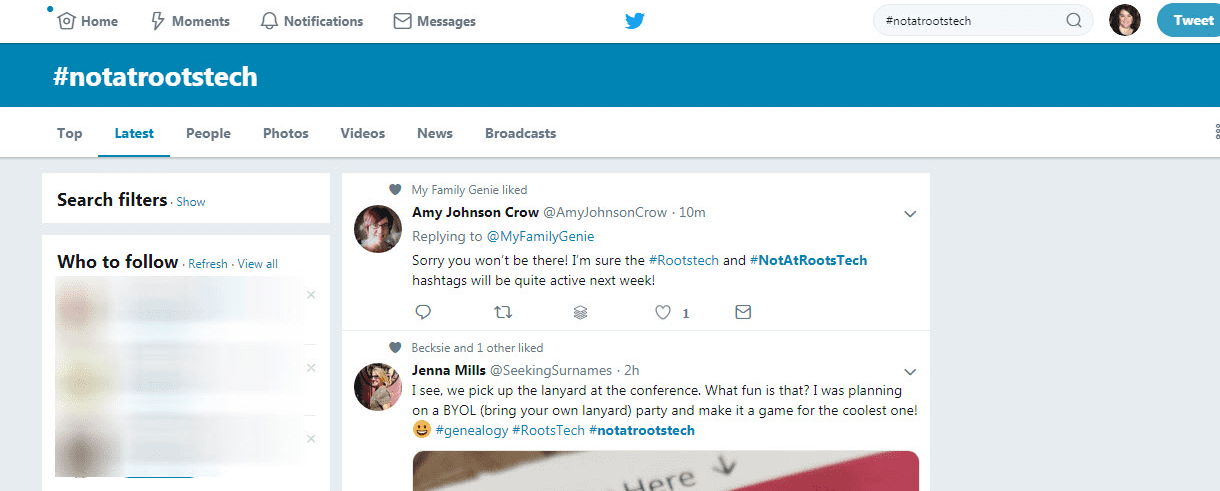Open #RootsTech hashtag in Jenna's tweet
This screenshot has height=491, width=1220.
[548, 430]
